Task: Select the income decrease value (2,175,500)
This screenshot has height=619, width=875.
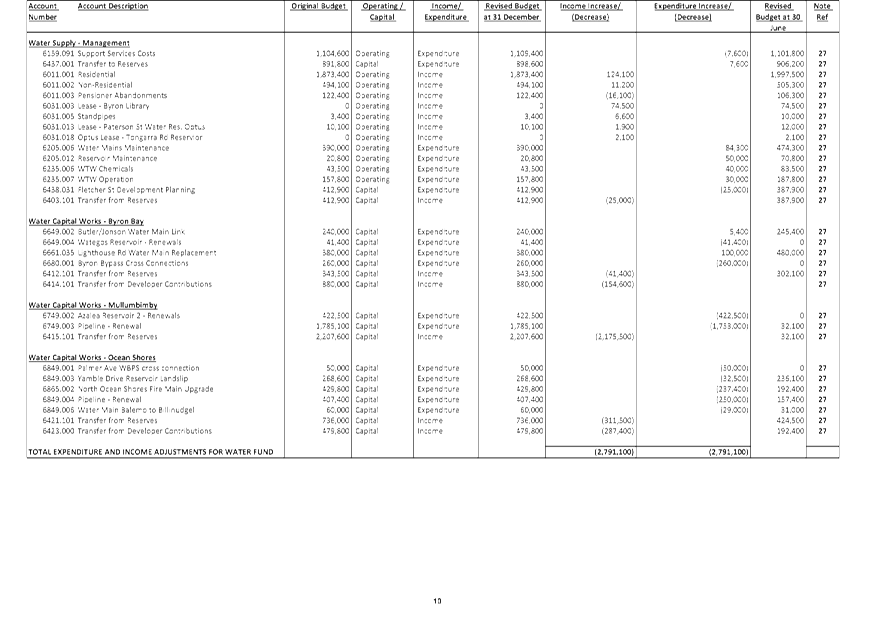Action: (x=614, y=337)
